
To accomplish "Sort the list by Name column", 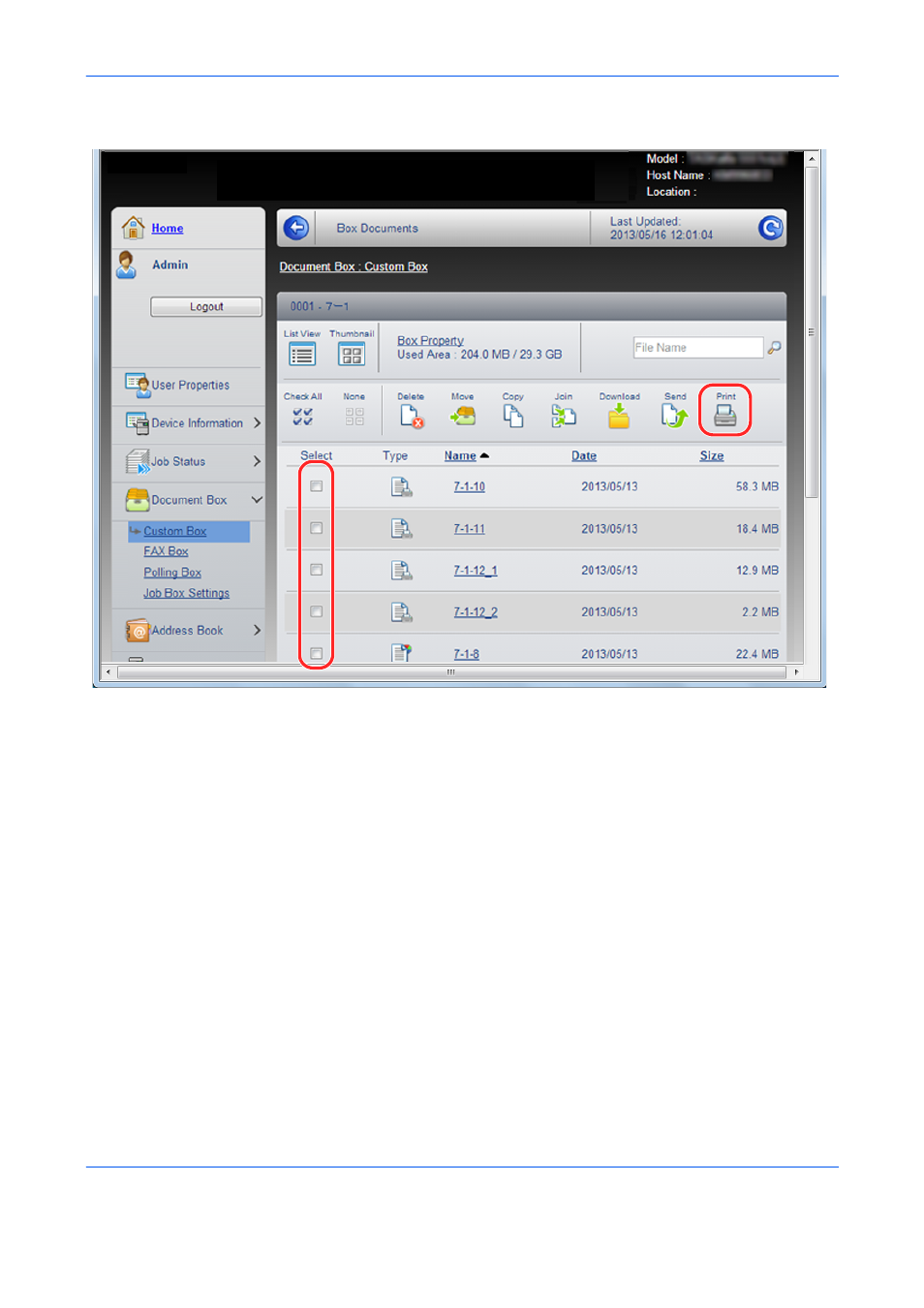I will (x=460, y=456).
